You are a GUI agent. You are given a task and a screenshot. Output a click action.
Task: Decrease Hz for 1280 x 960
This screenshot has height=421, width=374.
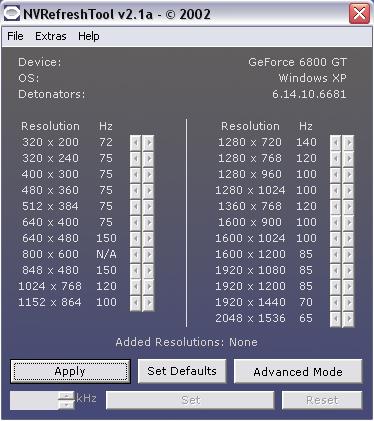(x=336, y=175)
